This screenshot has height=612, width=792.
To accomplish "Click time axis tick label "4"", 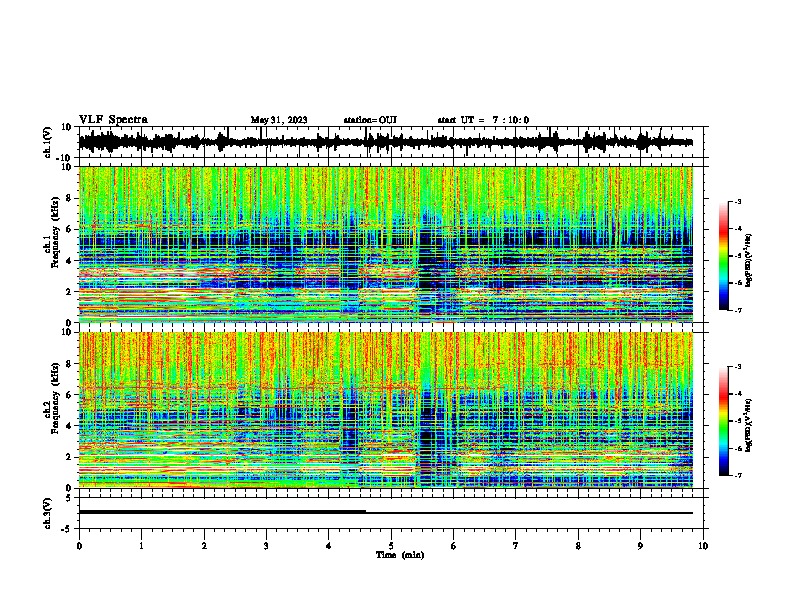I will [x=329, y=546].
